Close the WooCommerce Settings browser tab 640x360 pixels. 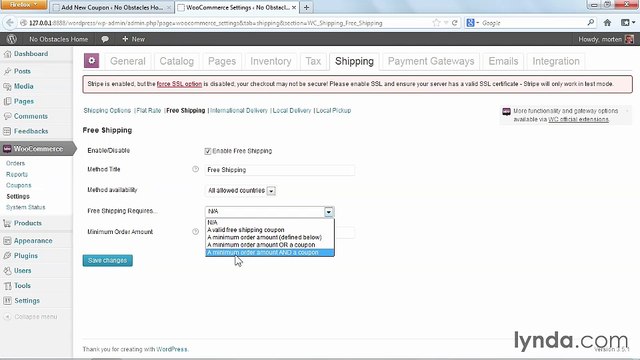pos(293,7)
